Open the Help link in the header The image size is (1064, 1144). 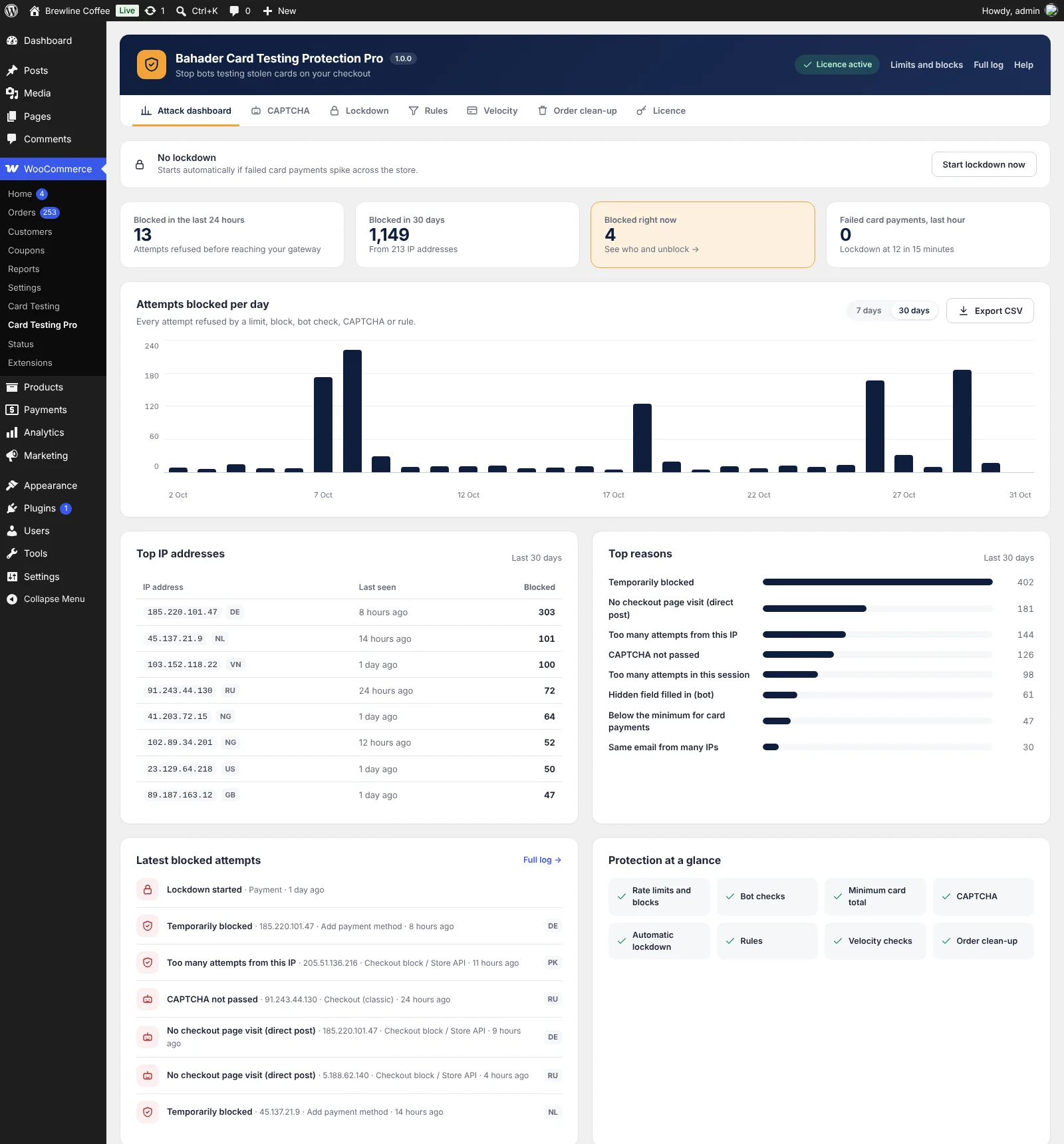click(x=1023, y=65)
